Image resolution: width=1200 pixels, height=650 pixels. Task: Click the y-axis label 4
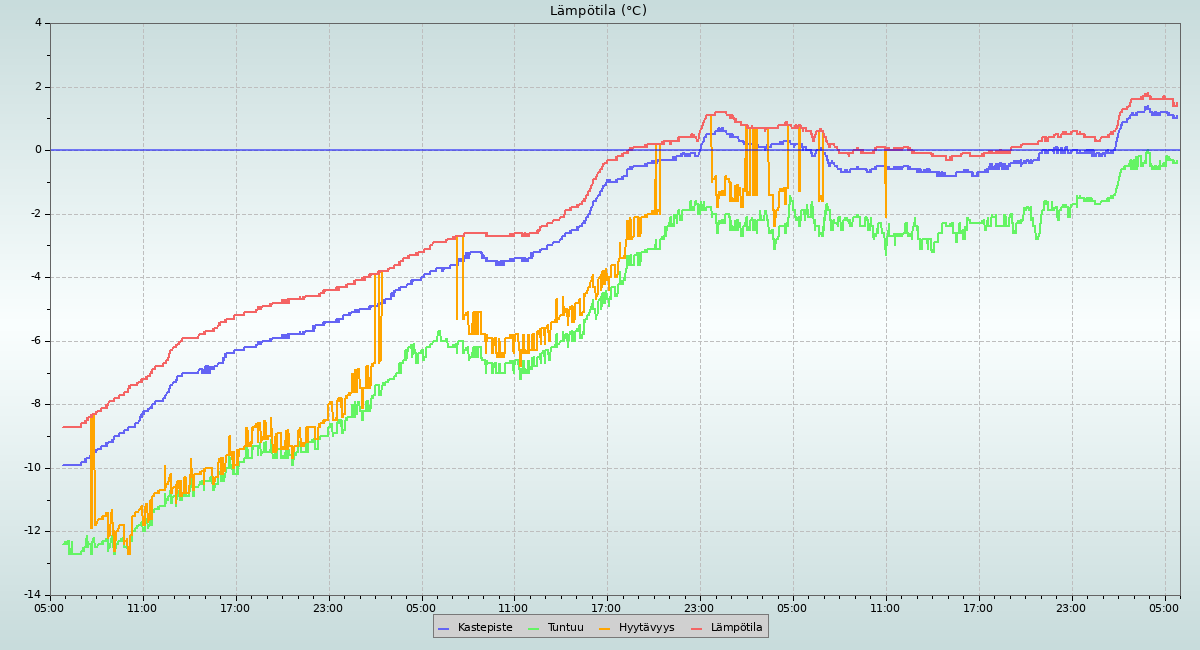point(38,23)
